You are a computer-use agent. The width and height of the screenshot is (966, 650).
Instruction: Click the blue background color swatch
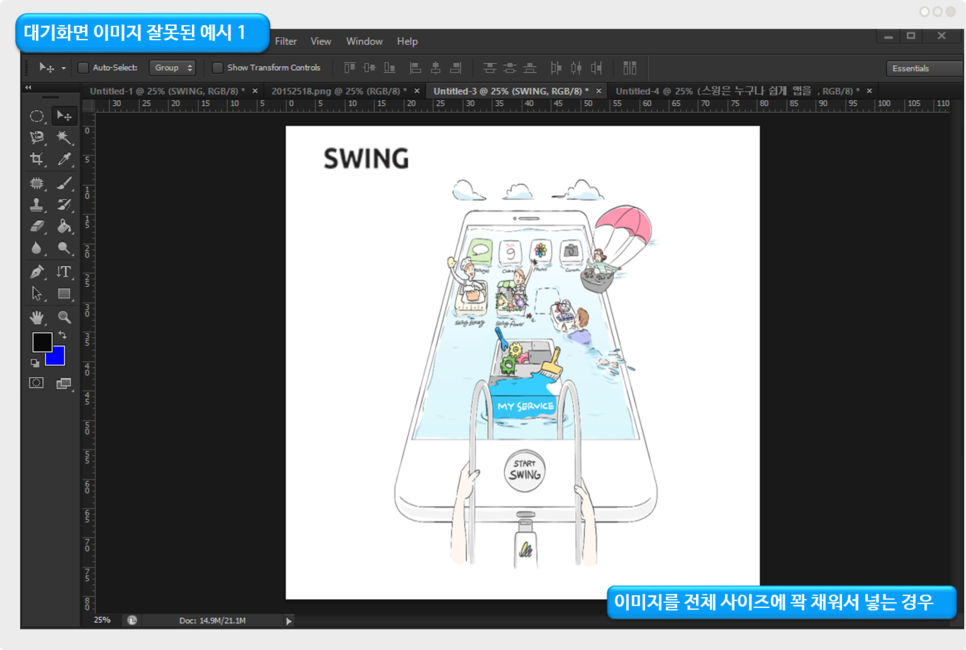click(57, 358)
